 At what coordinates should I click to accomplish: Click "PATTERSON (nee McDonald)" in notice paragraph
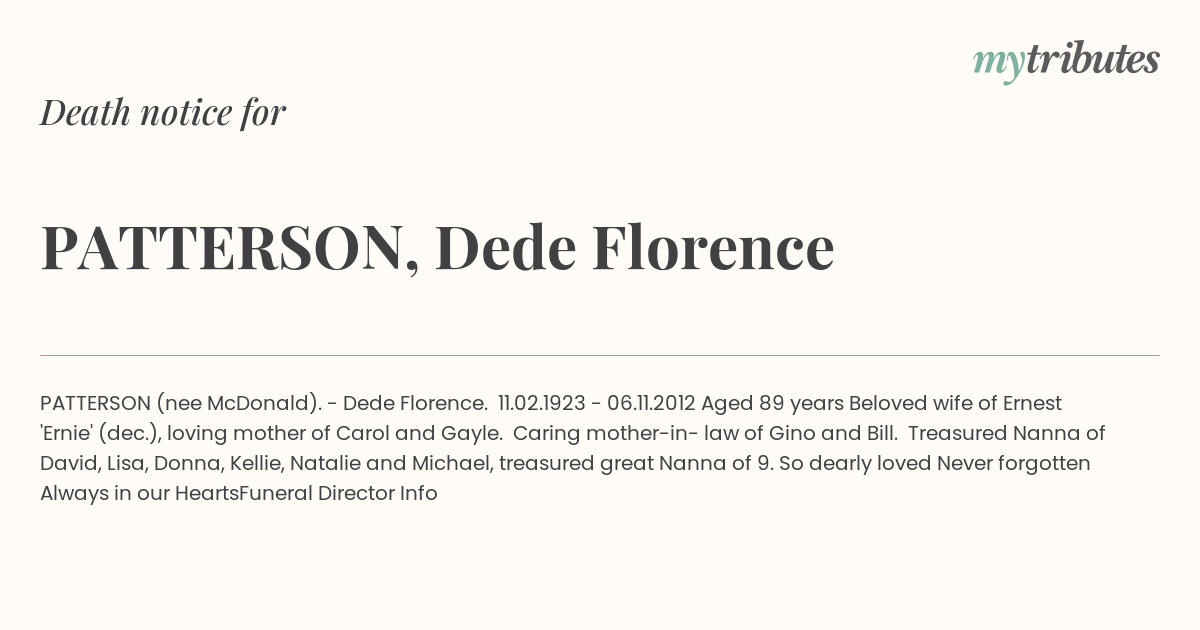tap(179, 403)
